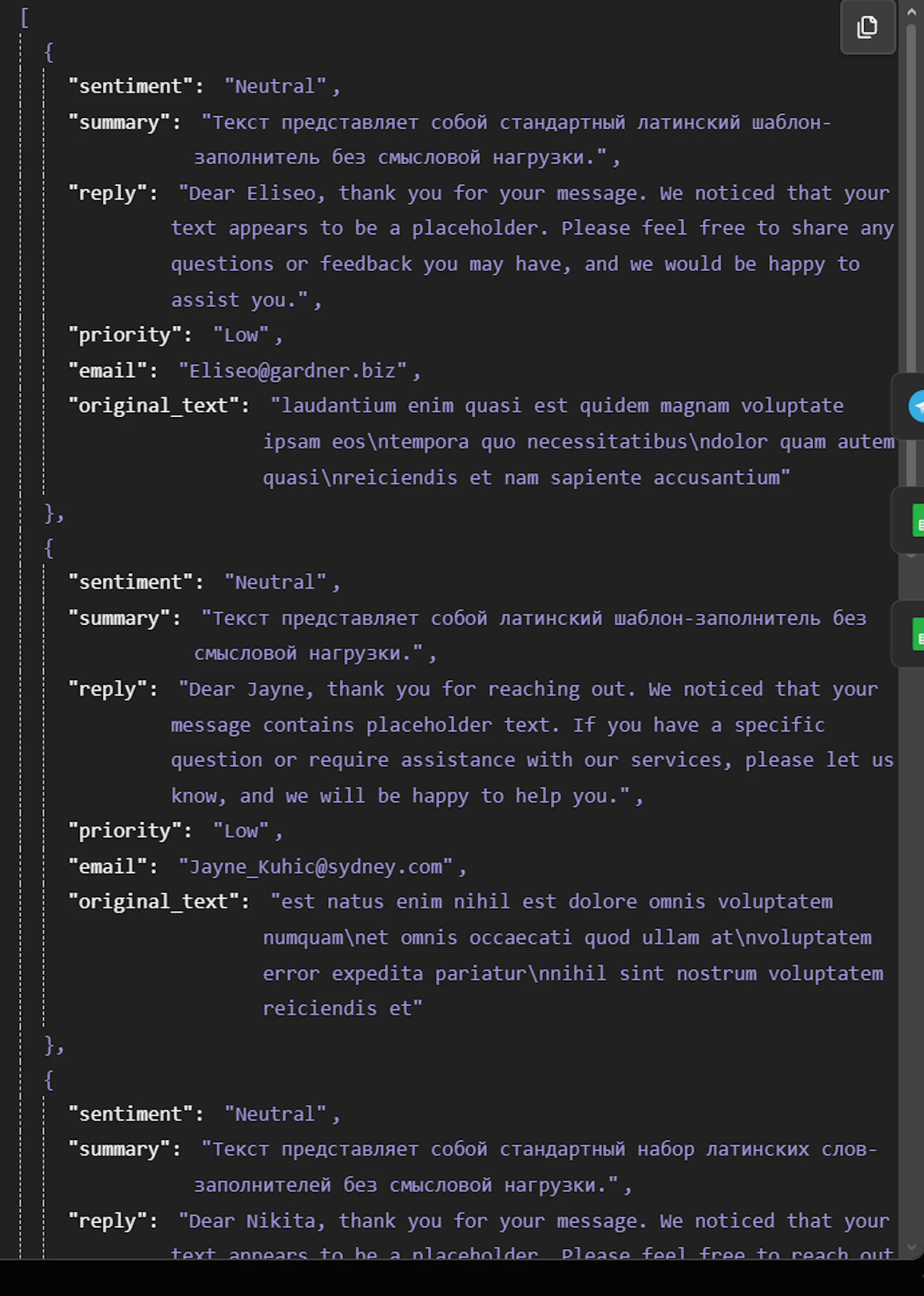Click the "reply" key beside "Dear Jayne"
The image size is (924, 1296).
(x=113, y=689)
